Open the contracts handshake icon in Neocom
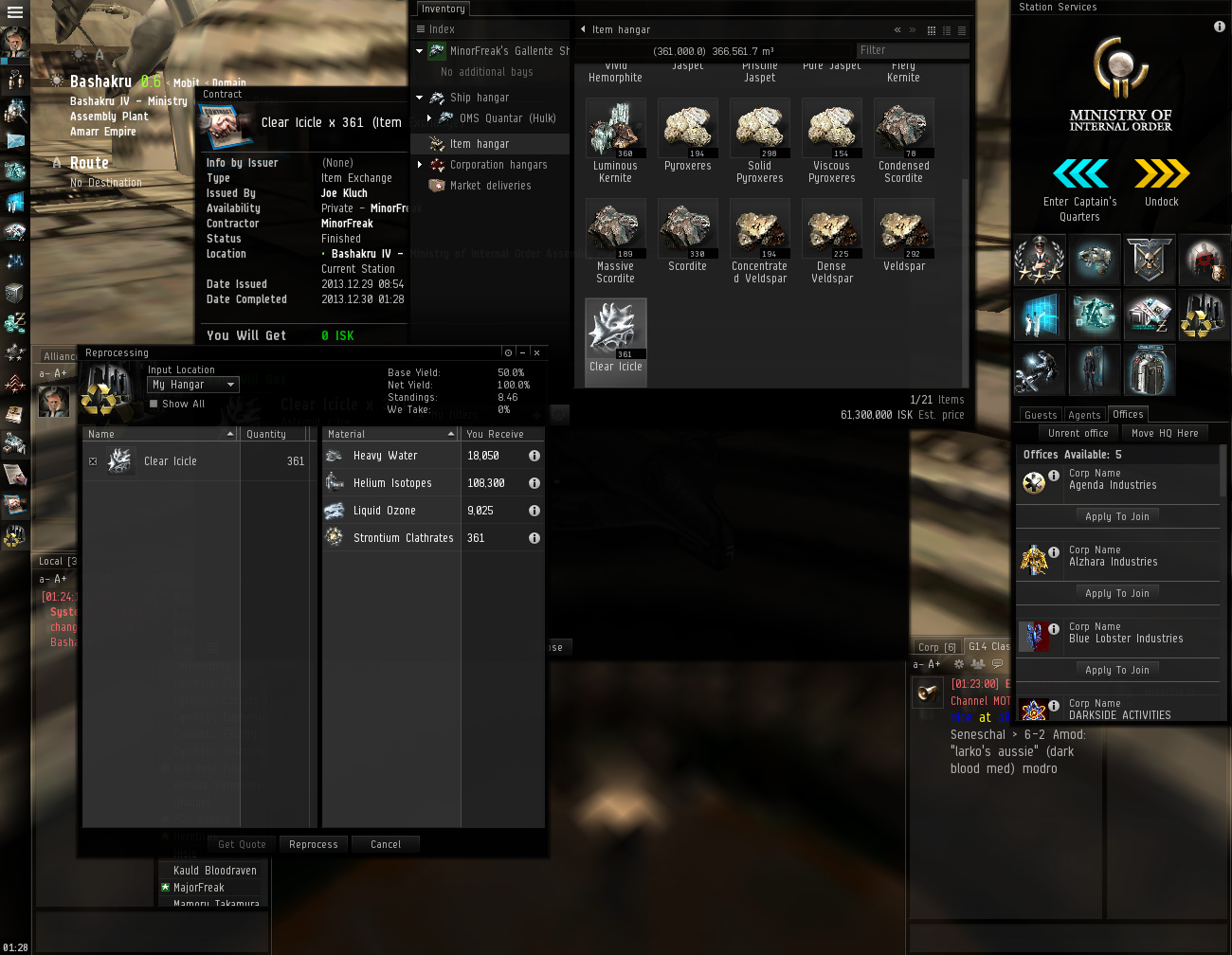Viewport: 1232px width, 955px height. pyautogui.click(x=15, y=504)
